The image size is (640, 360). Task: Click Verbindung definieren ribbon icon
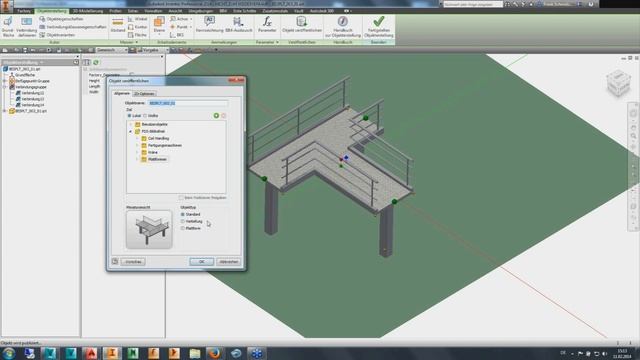(27, 27)
